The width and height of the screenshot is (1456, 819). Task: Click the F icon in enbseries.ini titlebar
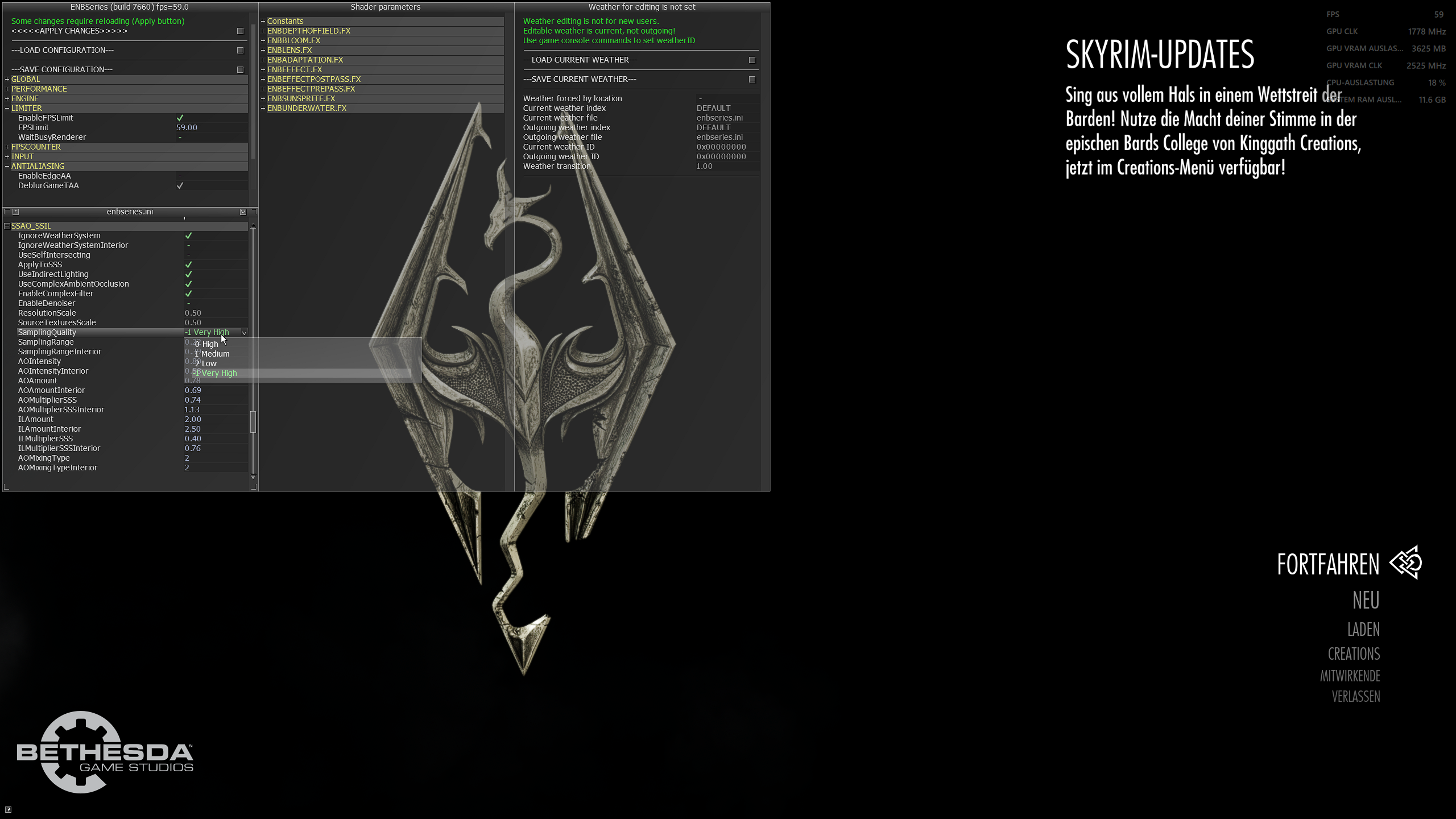click(x=16, y=212)
